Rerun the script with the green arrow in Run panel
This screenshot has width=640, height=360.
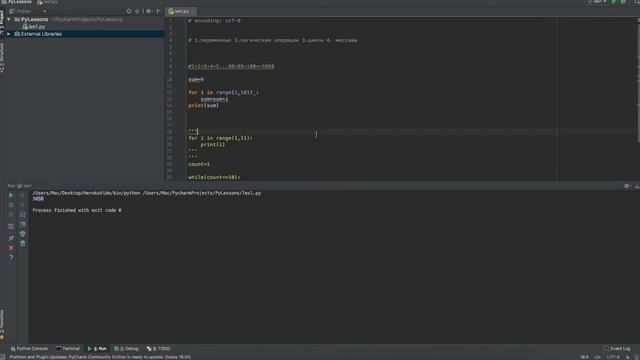[x=11, y=196]
